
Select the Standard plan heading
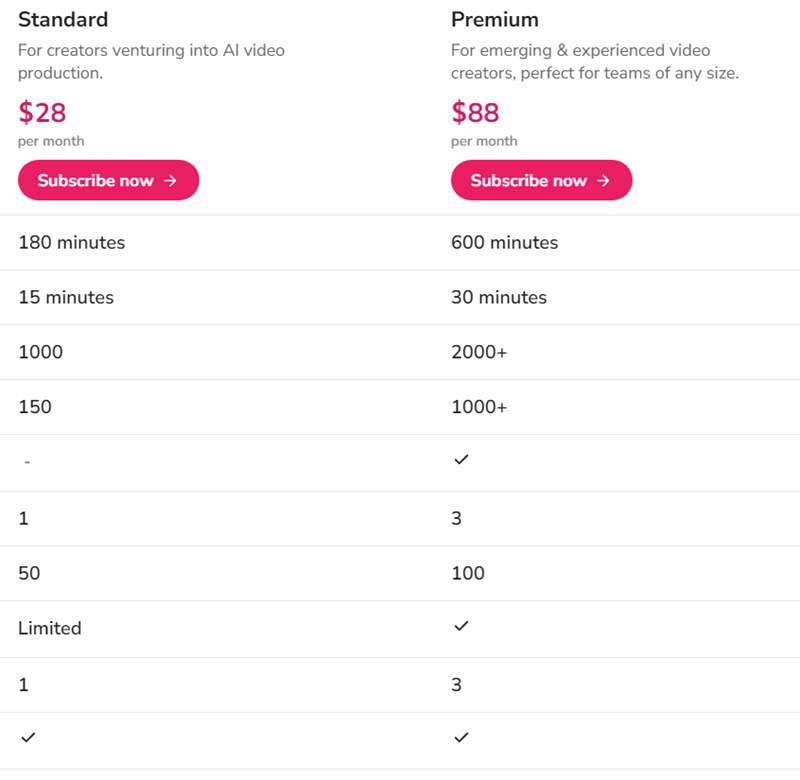coord(63,20)
